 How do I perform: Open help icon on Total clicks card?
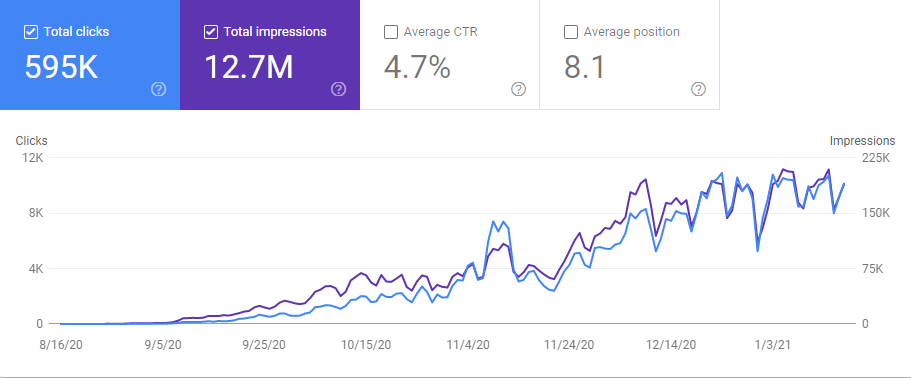159,89
